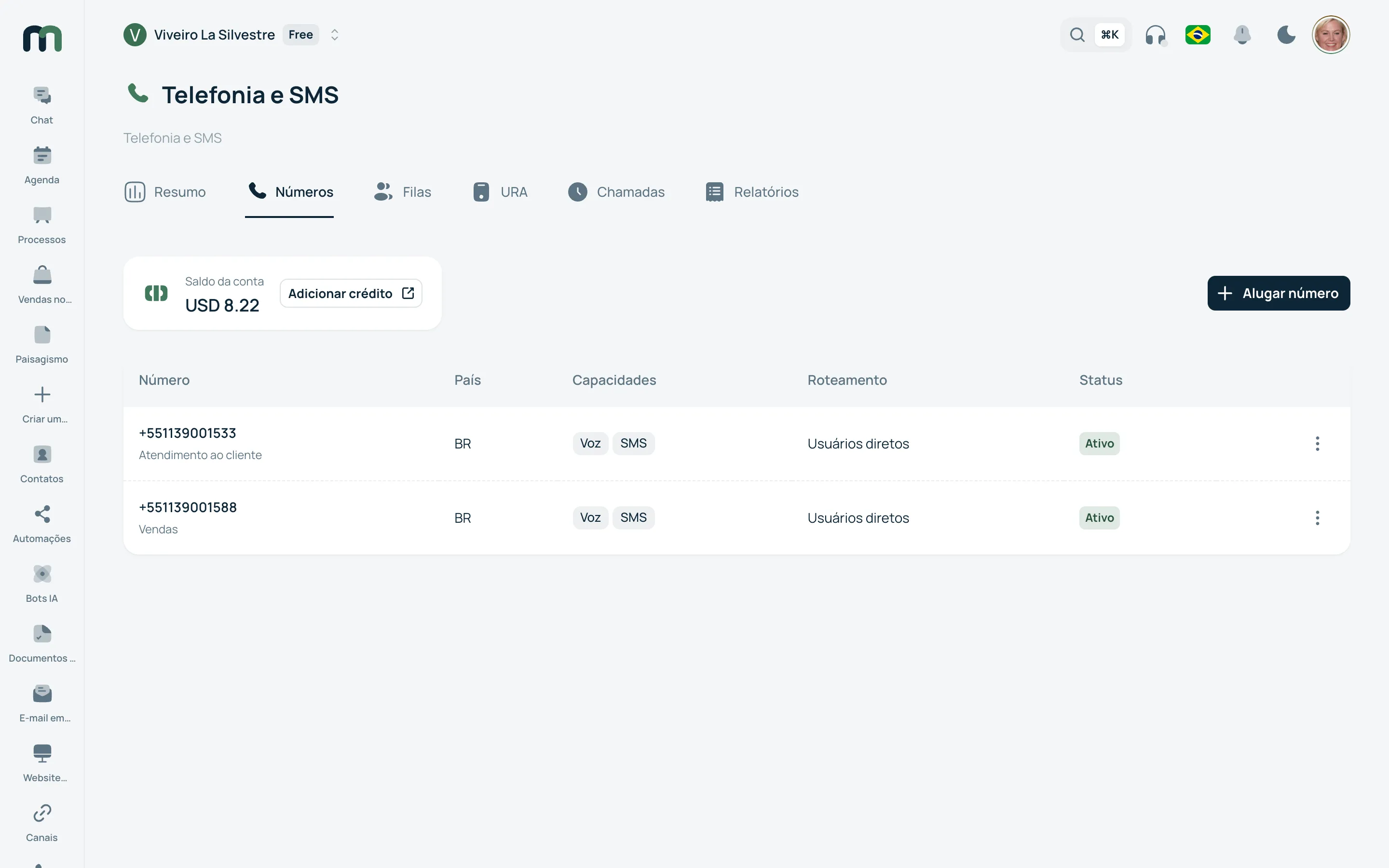Change language via Brazil flag icon
This screenshot has height=868, width=1389.
click(1198, 35)
